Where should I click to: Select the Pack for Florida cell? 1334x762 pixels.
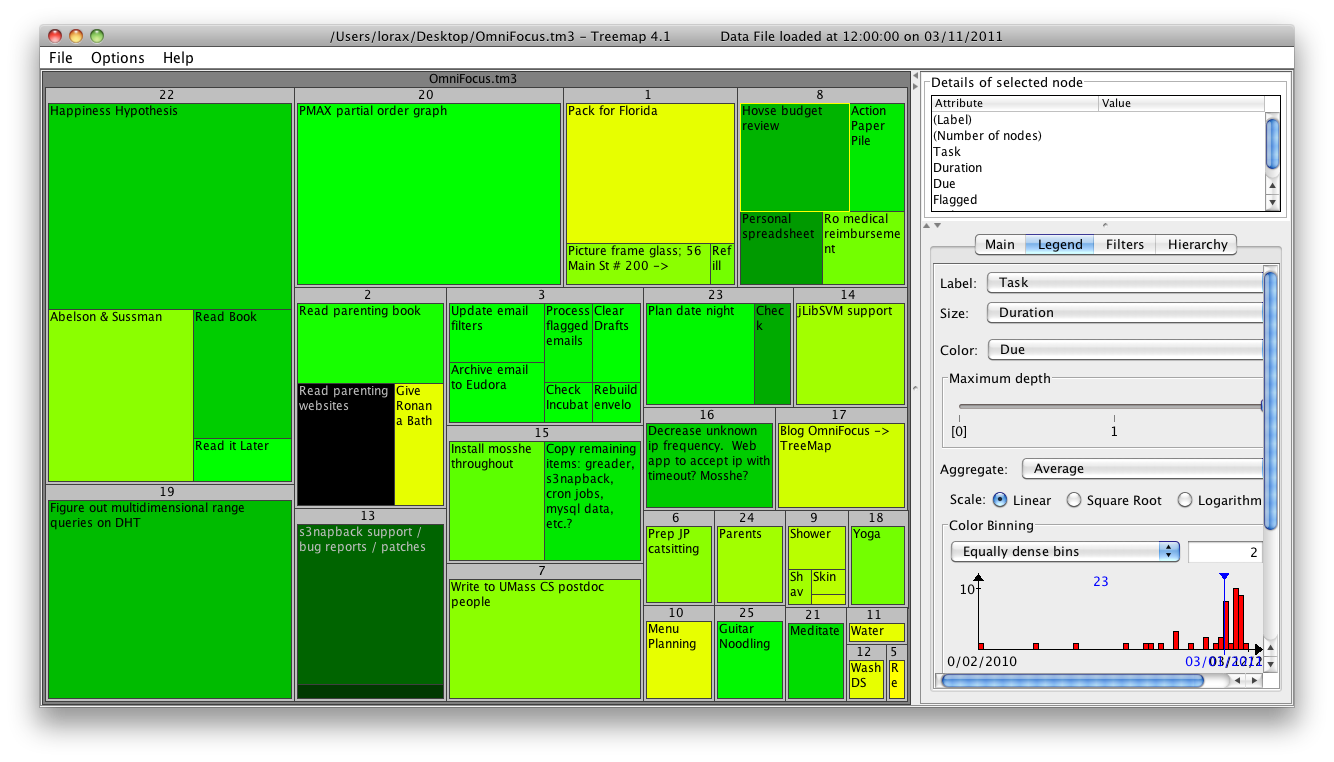coord(650,173)
